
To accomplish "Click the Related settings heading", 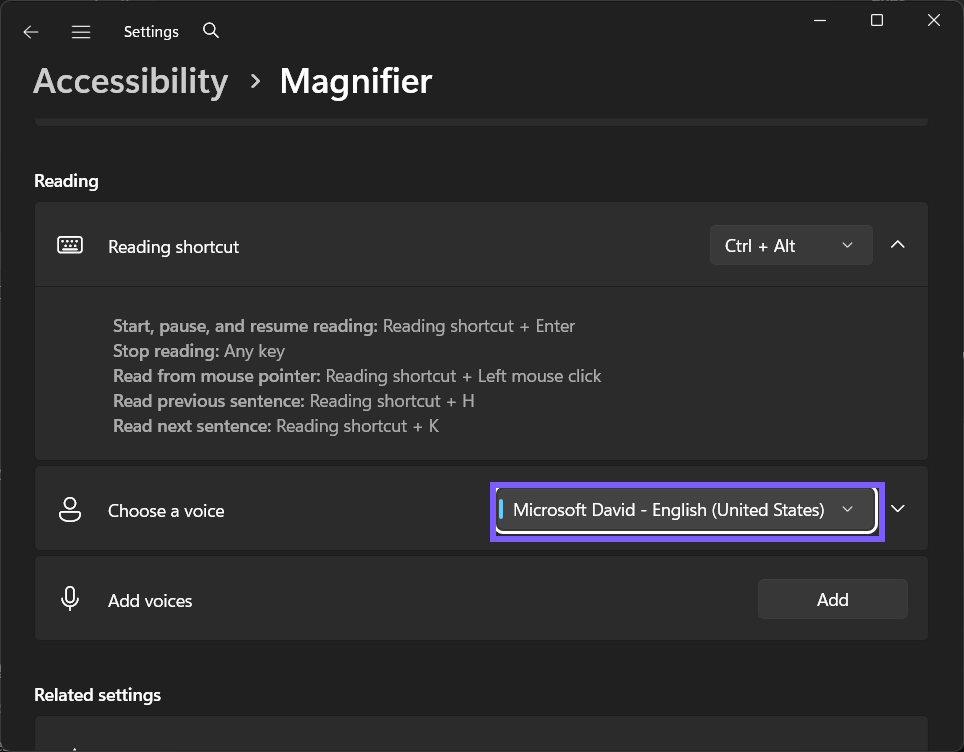I will [98, 695].
